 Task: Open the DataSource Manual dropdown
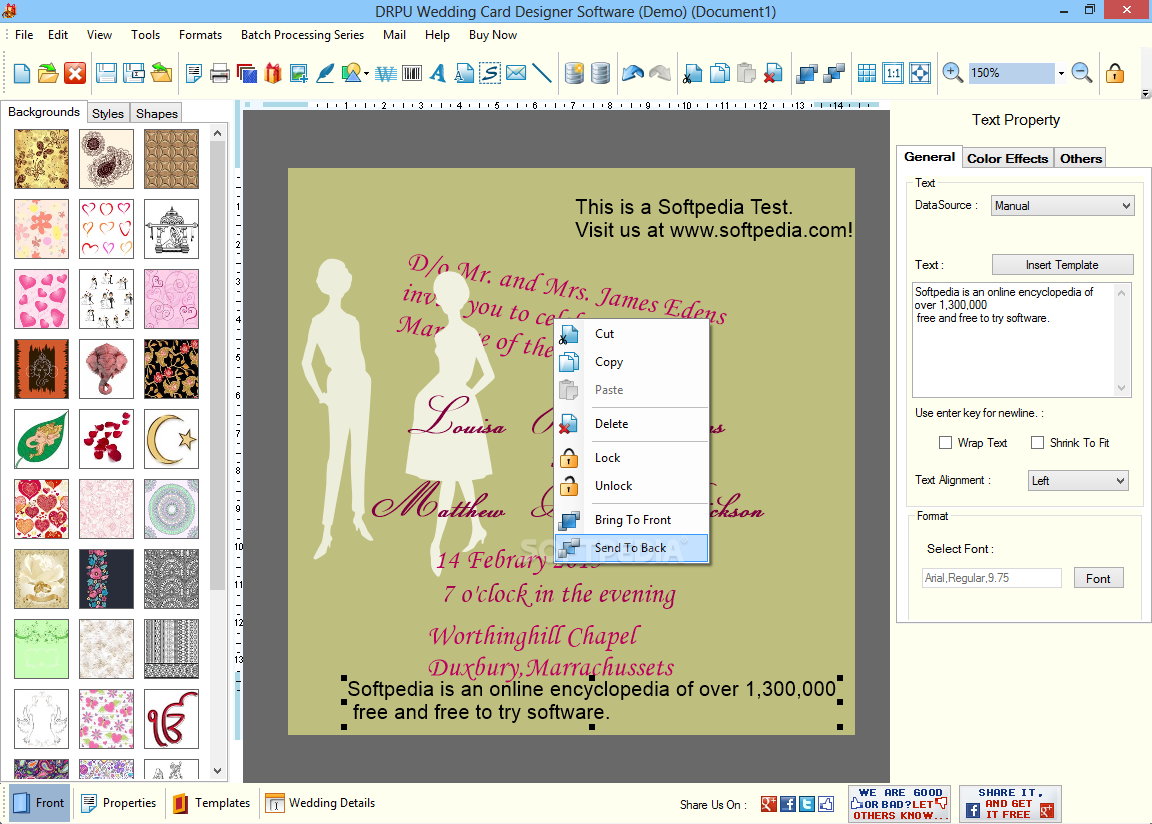[x=1062, y=206]
